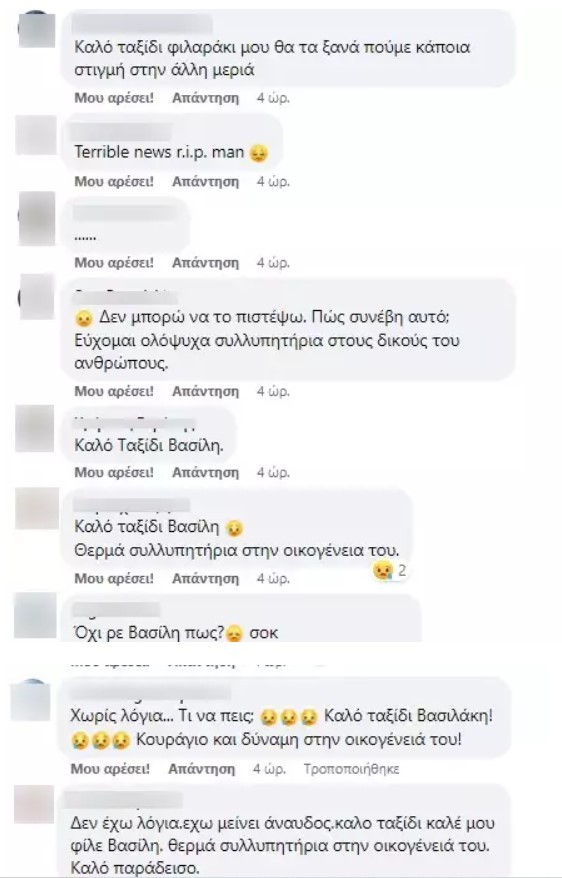Reply to the 'Δεν μπορώ να το πιστέψω' comment

pyautogui.click(x=205, y=391)
